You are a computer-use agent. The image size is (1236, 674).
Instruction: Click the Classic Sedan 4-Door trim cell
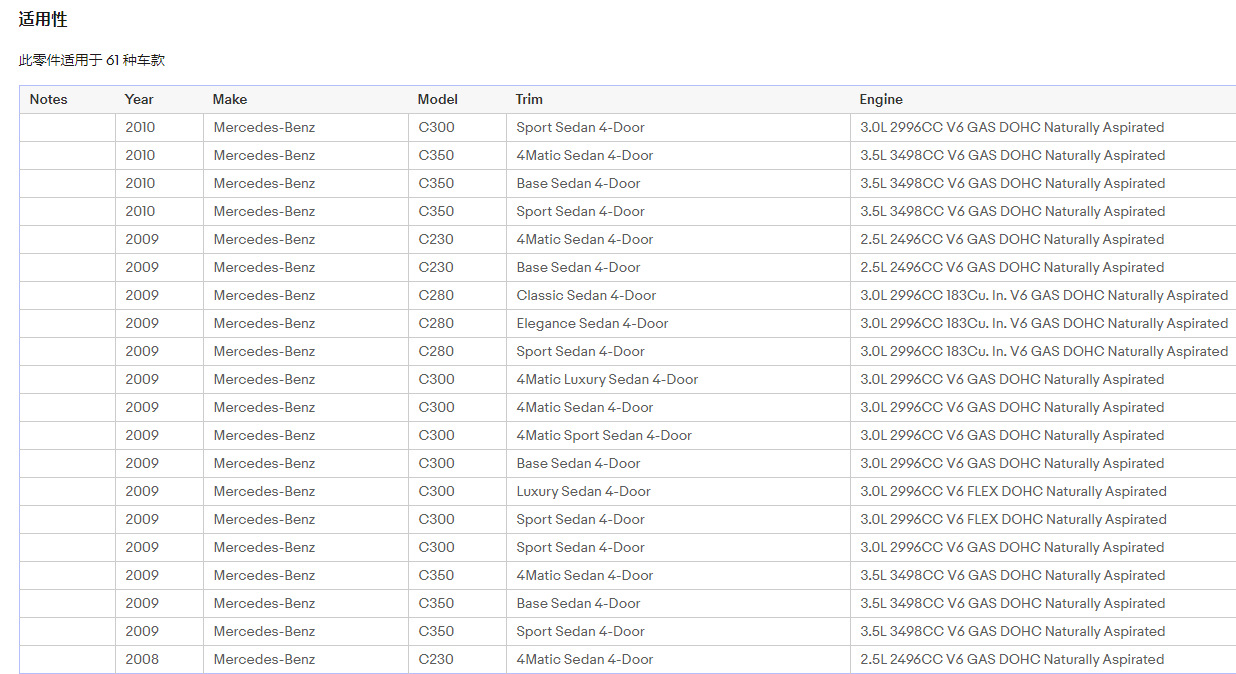coord(678,296)
